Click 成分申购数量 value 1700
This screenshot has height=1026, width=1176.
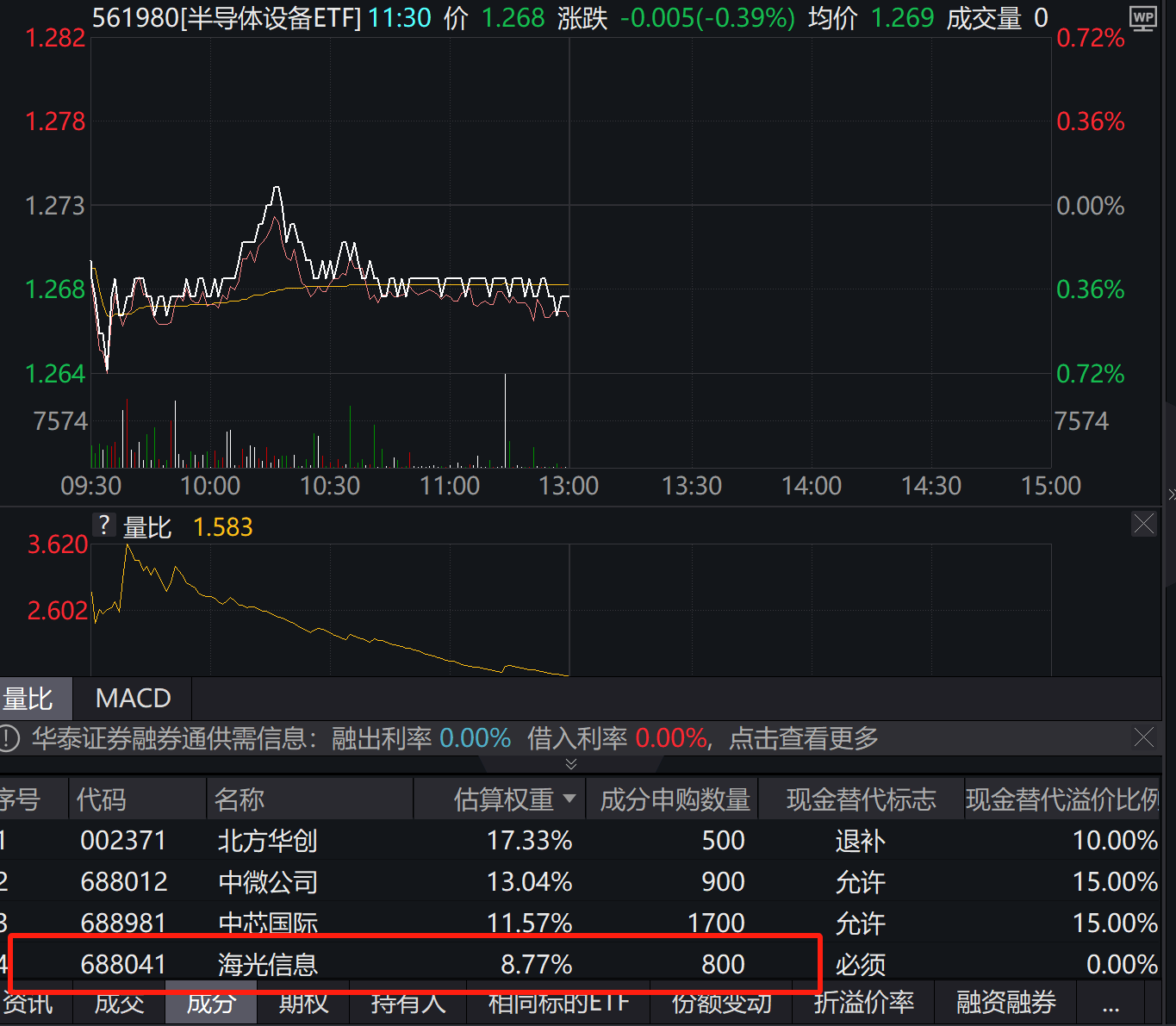[x=716, y=923]
